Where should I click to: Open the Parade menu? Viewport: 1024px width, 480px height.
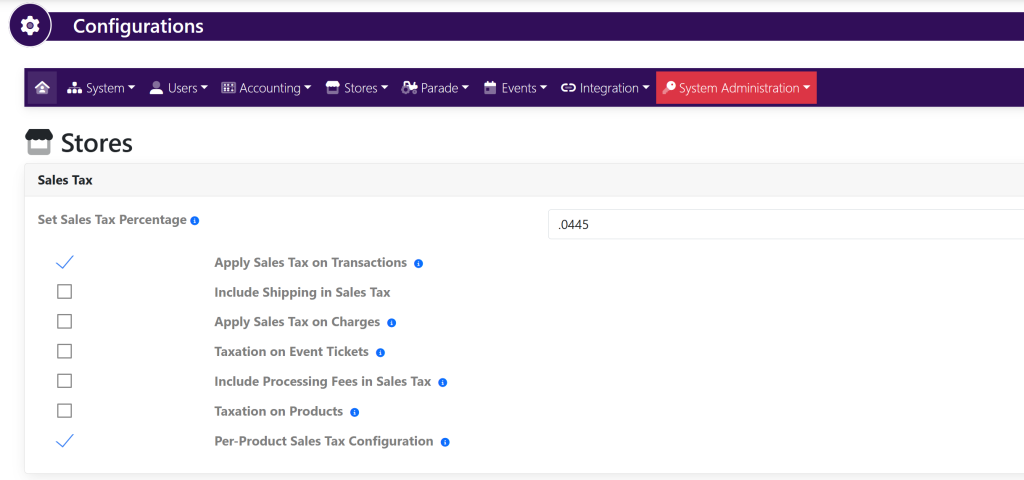(x=435, y=88)
